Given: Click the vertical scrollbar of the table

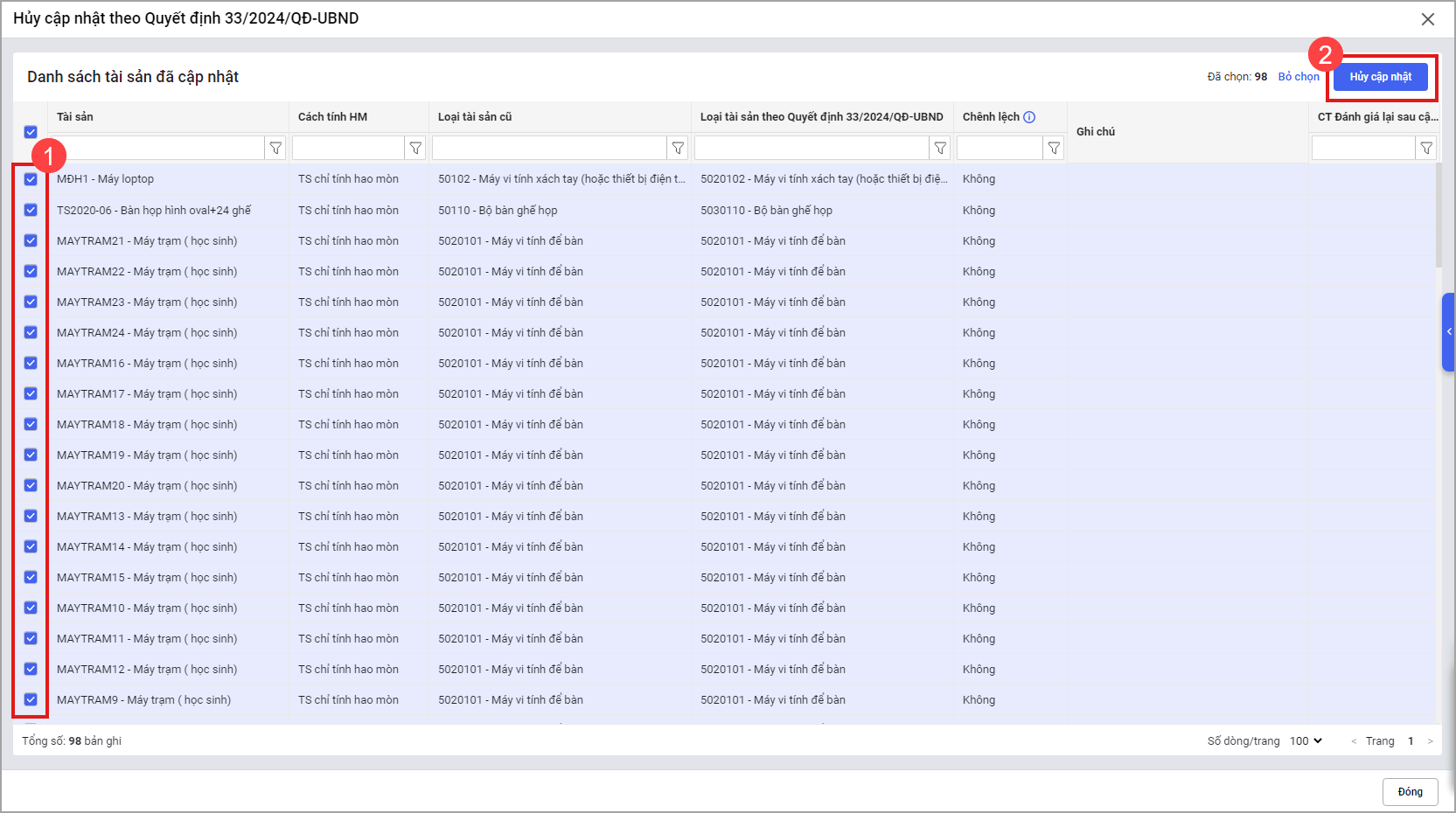Looking at the screenshot, I should coord(1439,219).
